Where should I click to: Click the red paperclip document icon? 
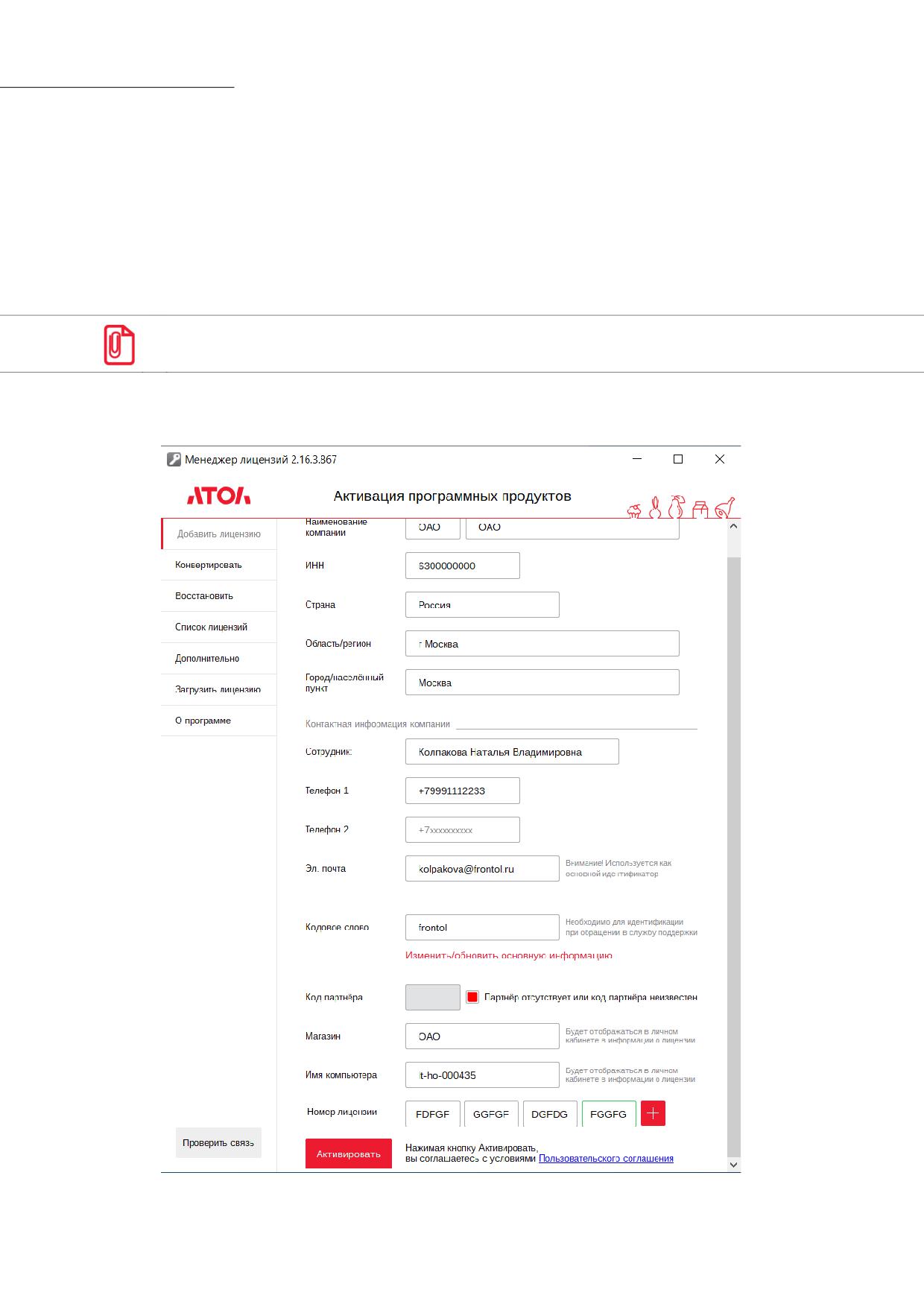(119, 345)
